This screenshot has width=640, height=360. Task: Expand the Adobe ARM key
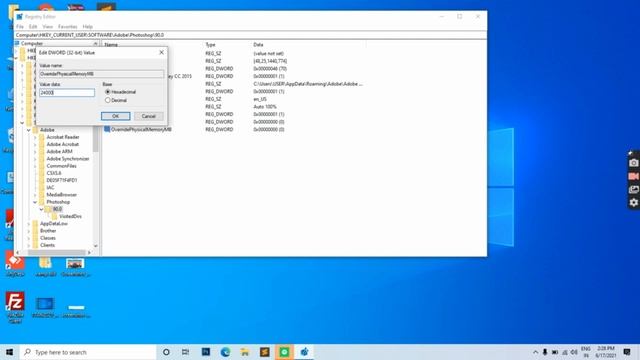(35, 151)
